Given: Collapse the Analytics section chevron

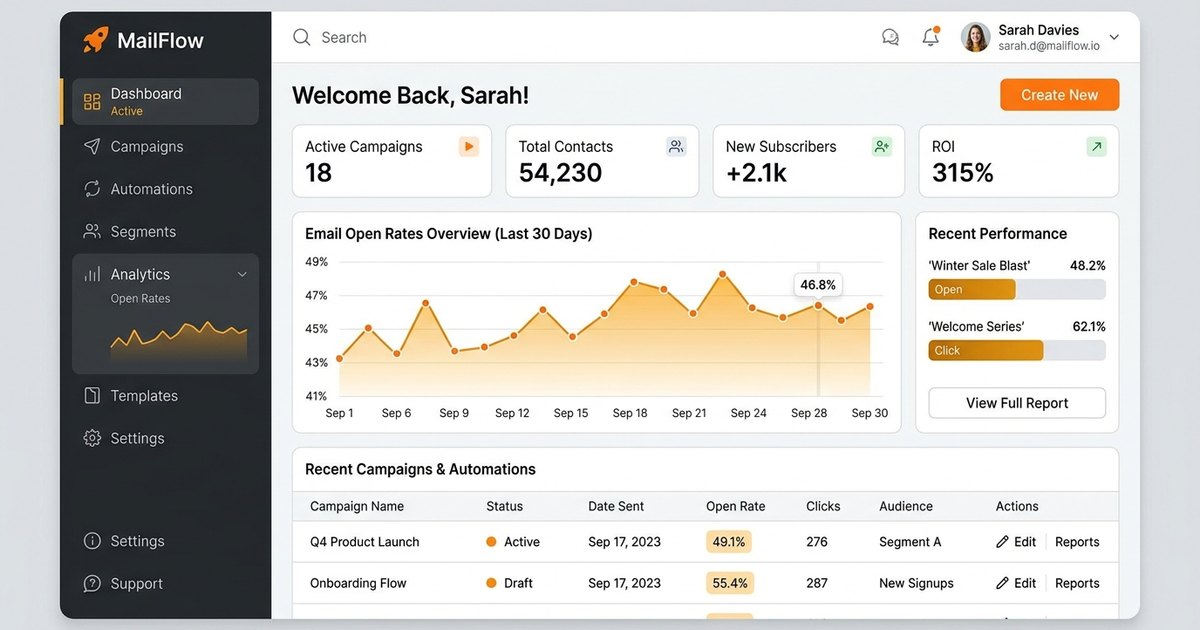Looking at the screenshot, I should pyautogui.click(x=242, y=274).
